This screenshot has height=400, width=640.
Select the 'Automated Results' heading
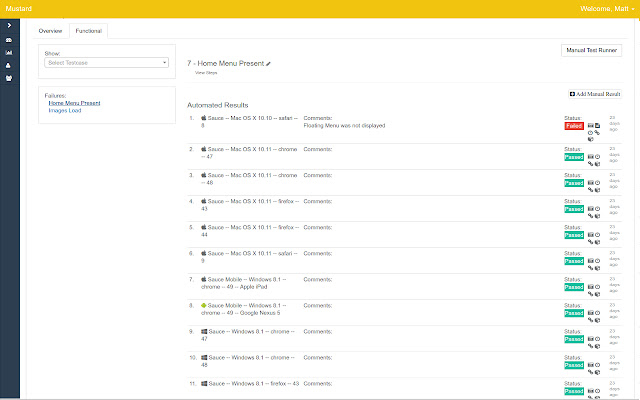click(x=218, y=105)
